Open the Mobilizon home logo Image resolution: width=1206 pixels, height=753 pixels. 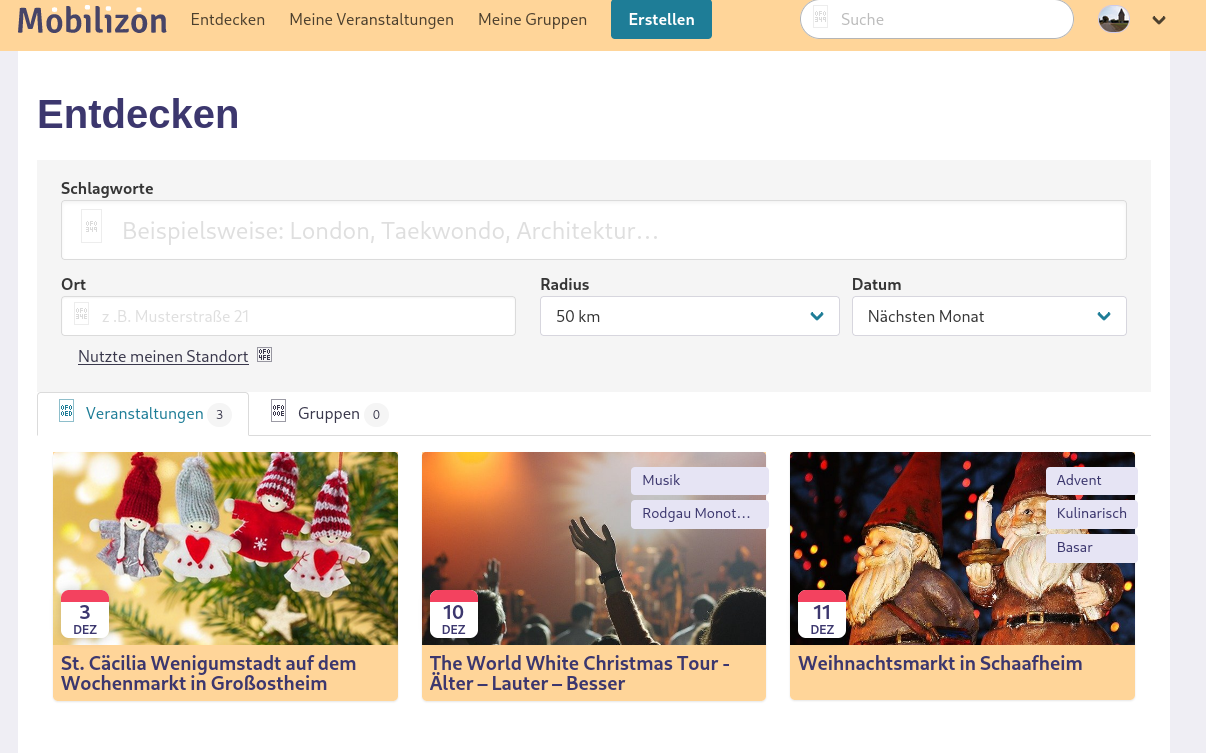point(92,19)
